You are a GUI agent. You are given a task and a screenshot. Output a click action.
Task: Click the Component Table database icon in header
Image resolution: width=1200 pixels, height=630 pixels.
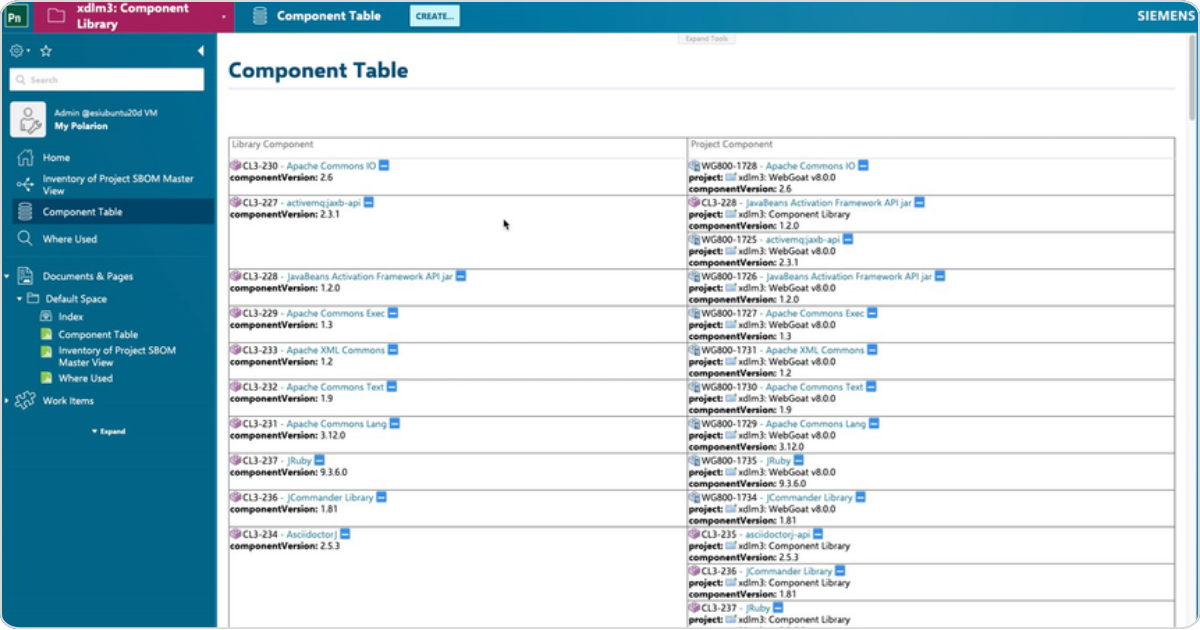[260, 16]
